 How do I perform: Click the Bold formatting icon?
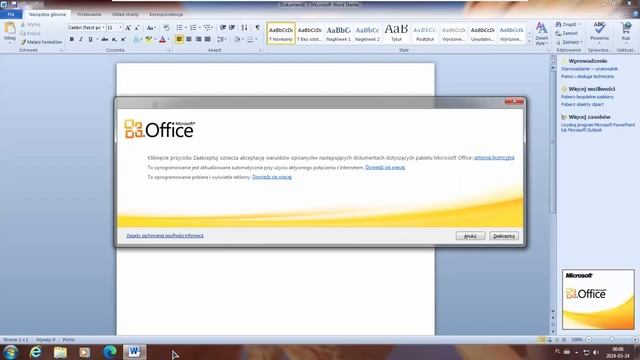(x=72, y=39)
